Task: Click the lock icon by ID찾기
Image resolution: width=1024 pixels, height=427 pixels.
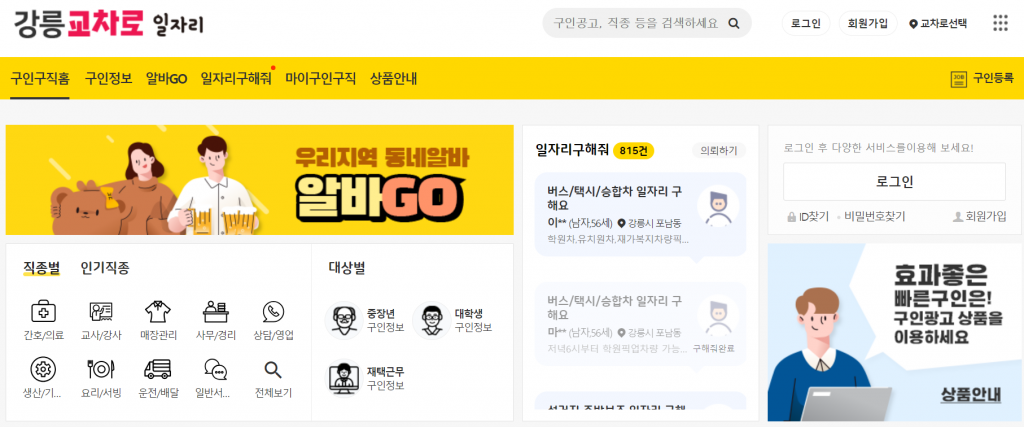Action: (x=792, y=216)
